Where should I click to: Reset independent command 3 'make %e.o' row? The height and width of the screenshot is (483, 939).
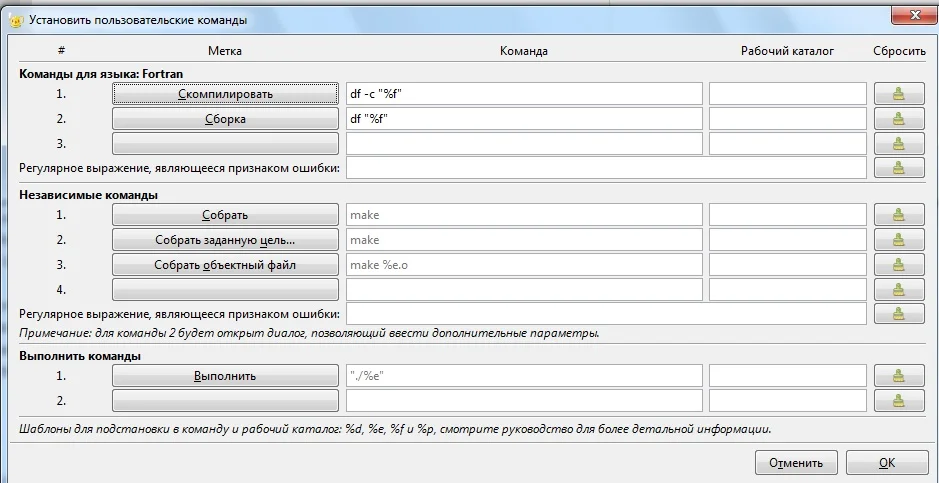(899, 265)
